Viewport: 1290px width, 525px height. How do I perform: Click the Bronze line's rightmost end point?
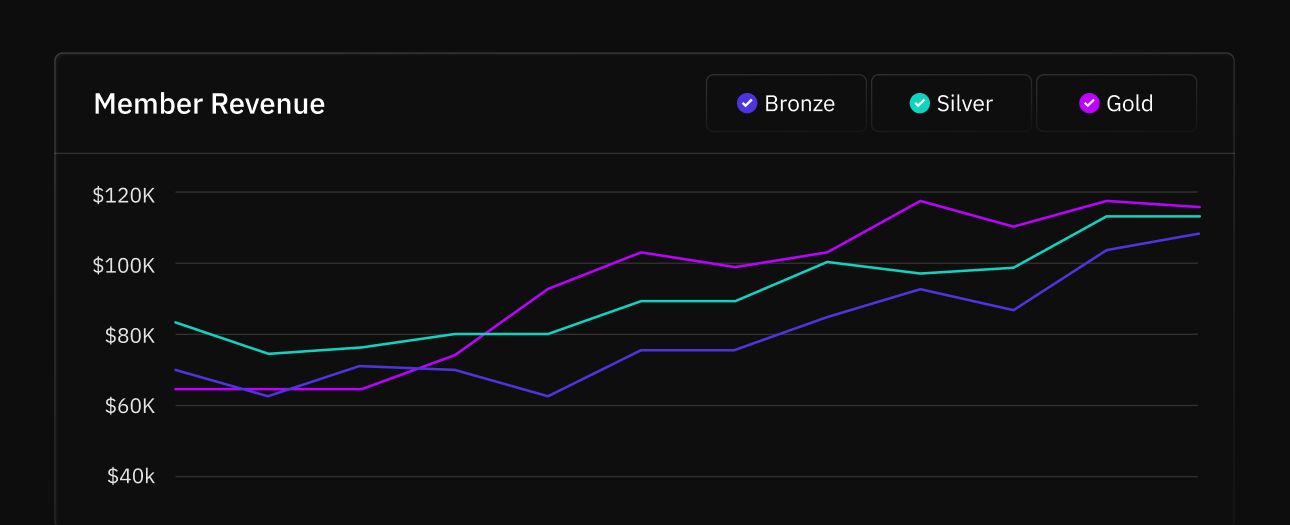coord(1198,234)
